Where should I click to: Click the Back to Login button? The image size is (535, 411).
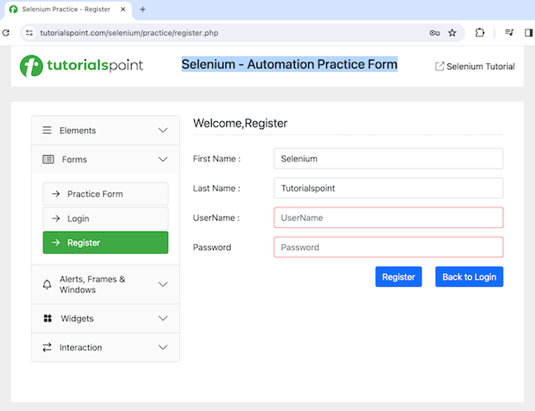[469, 277]
